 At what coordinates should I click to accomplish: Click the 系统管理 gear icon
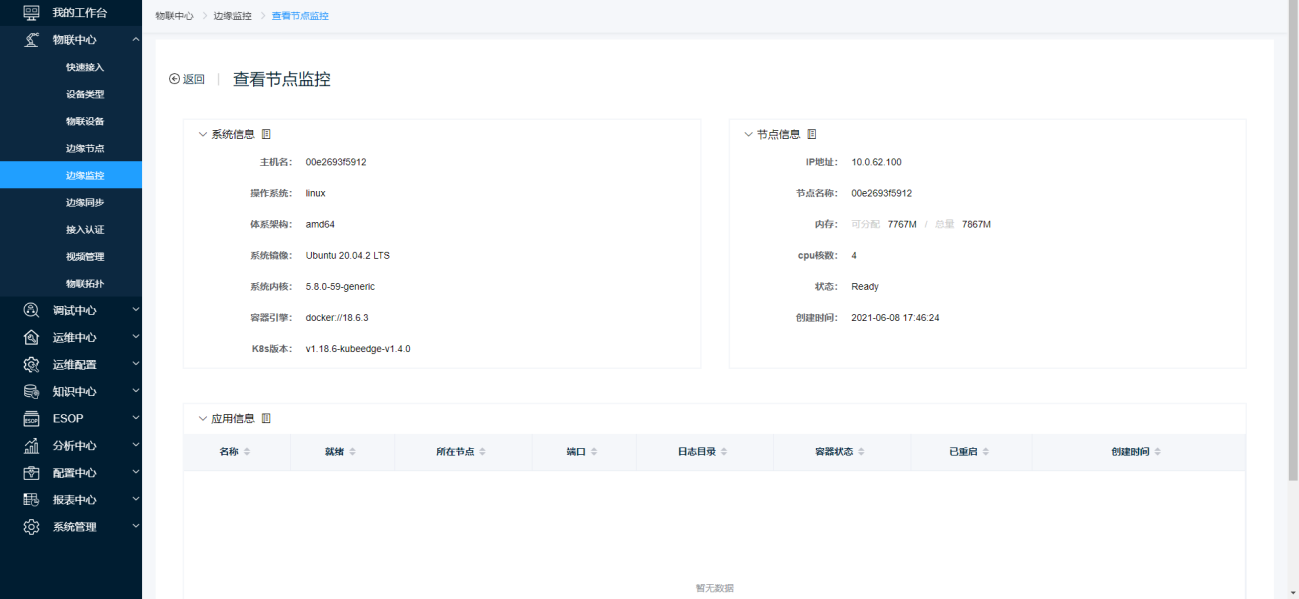coord(31,527)
